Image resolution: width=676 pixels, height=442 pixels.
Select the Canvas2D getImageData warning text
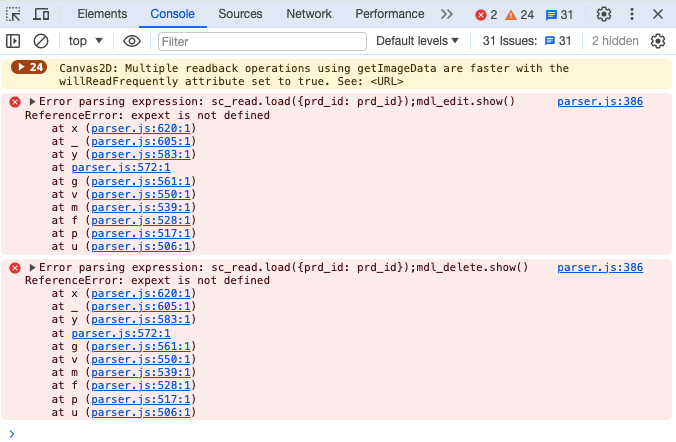pos(314,75)
